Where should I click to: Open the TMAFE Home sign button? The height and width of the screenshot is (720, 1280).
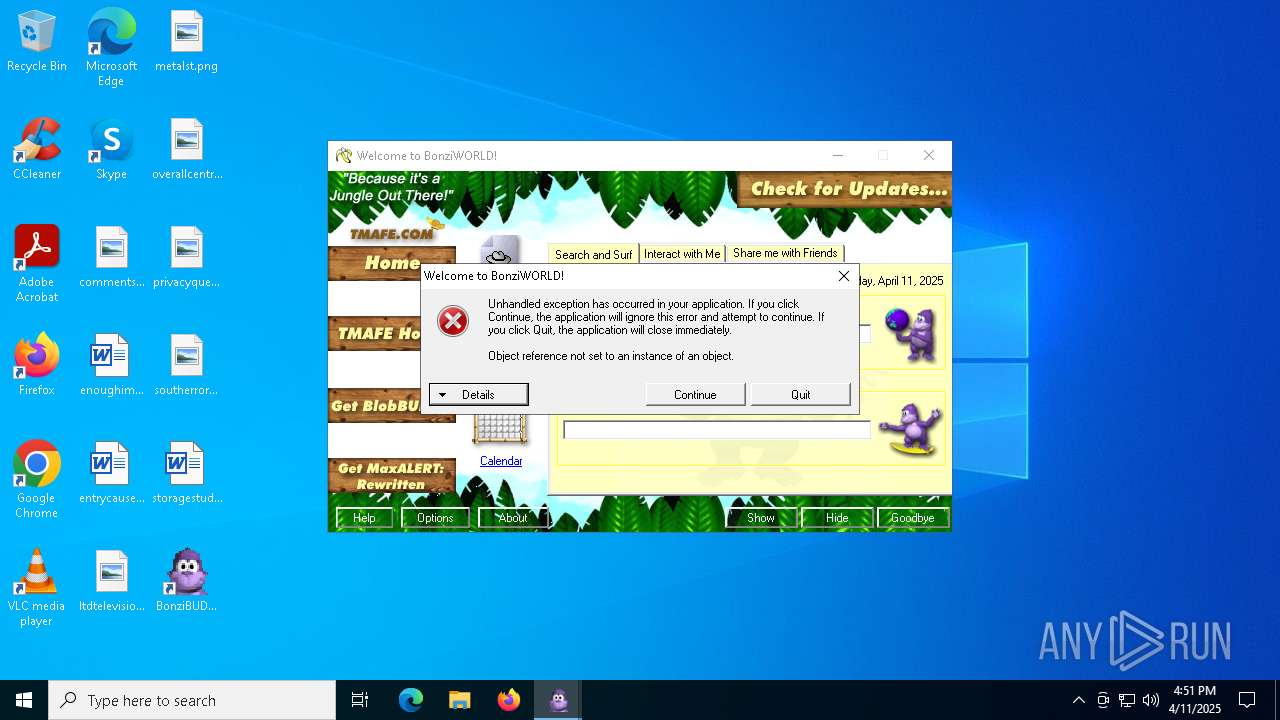376,333
